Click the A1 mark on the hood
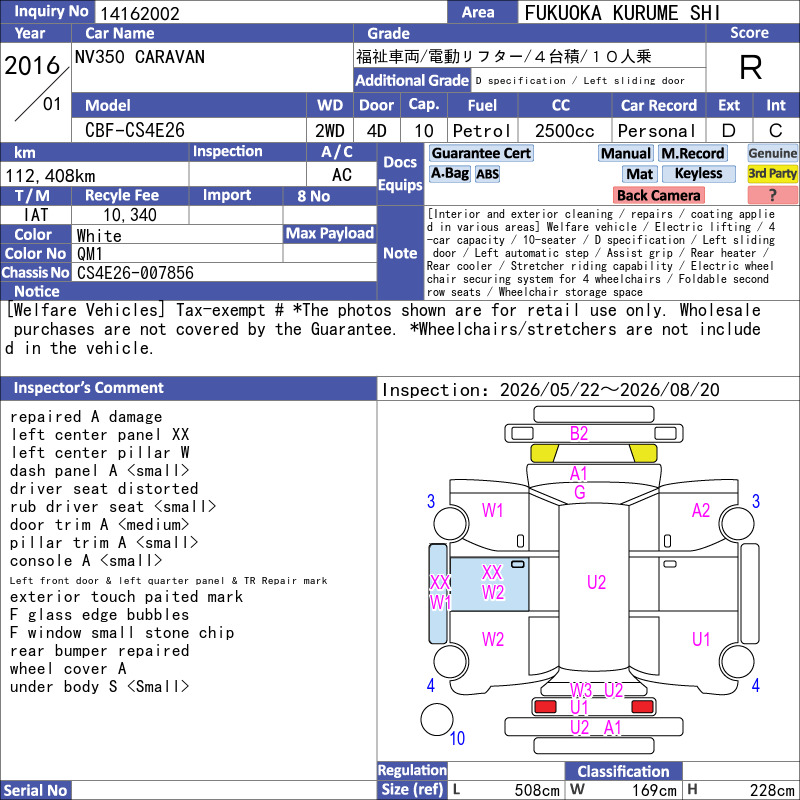The height and width of the screenshot is (800, 800). tap(579, 474)
